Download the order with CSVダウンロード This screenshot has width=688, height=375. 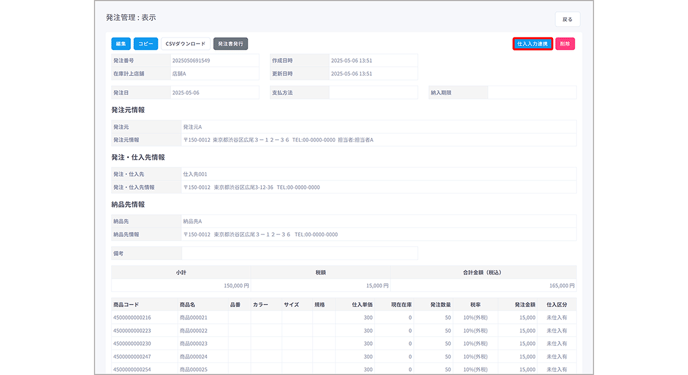pyautogui.click(x=186, y=44)
